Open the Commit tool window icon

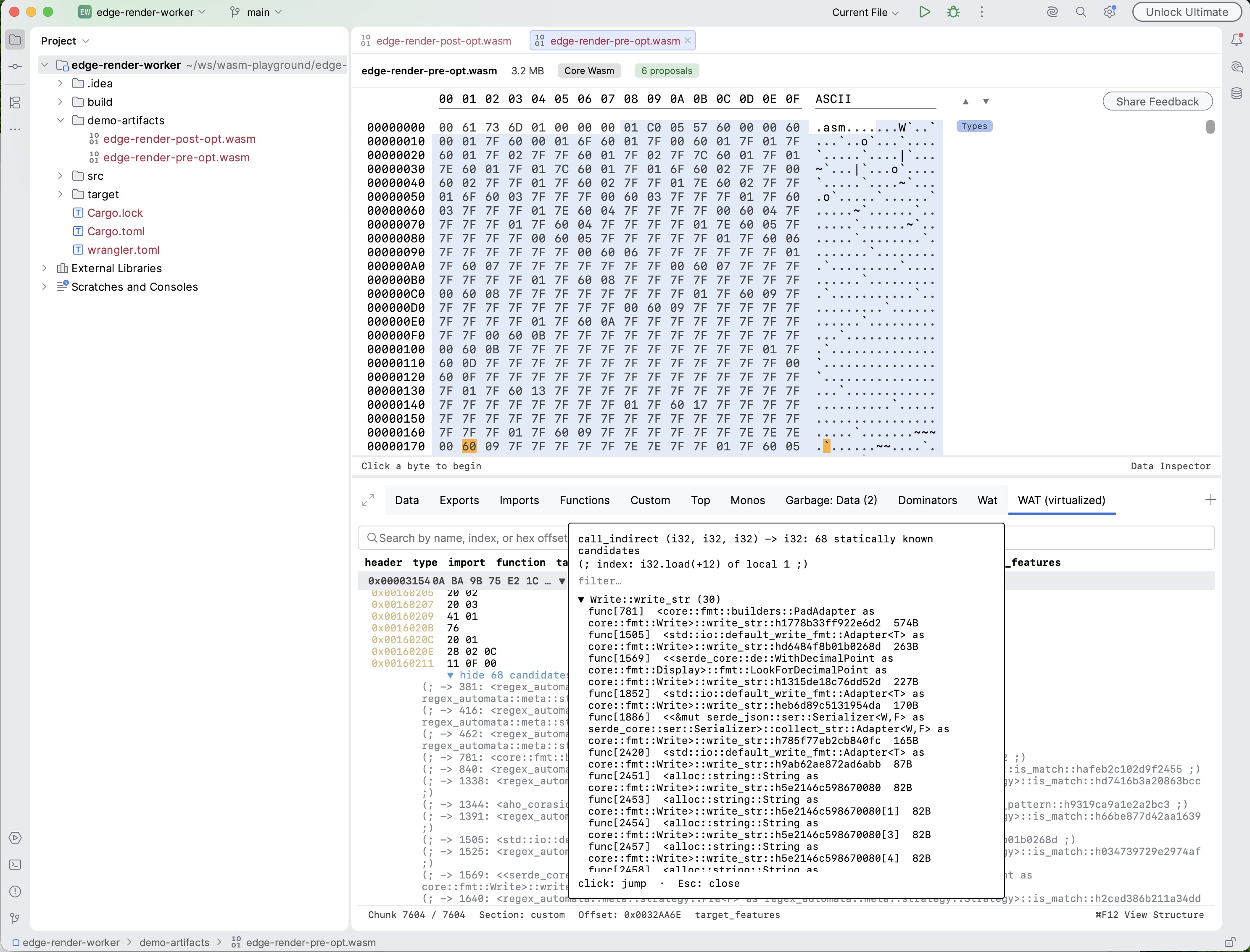[15, 66]
